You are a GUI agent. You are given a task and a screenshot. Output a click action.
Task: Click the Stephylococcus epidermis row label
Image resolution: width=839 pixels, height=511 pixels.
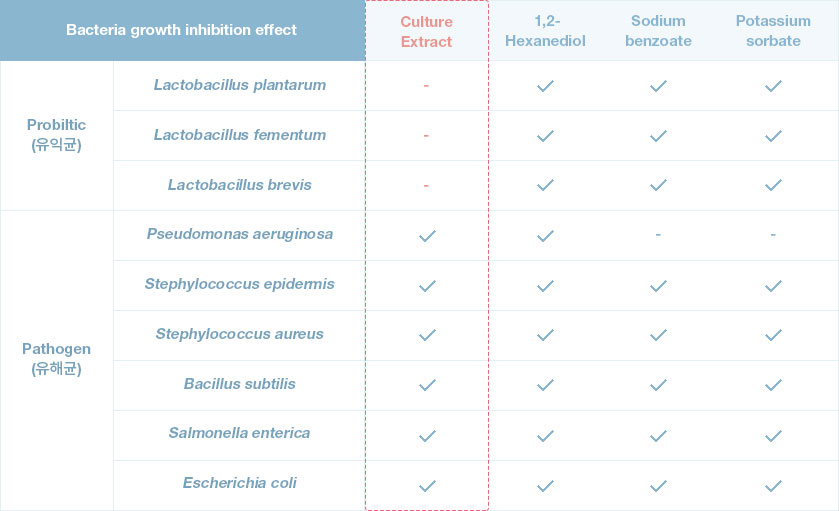pyautogui.click(x=239, y=284)
